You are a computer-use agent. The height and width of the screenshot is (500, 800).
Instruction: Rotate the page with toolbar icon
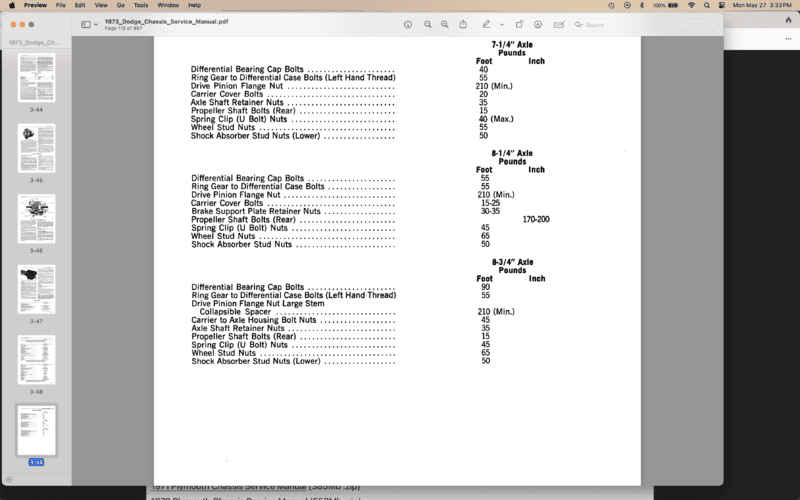[x=519, y=24]
